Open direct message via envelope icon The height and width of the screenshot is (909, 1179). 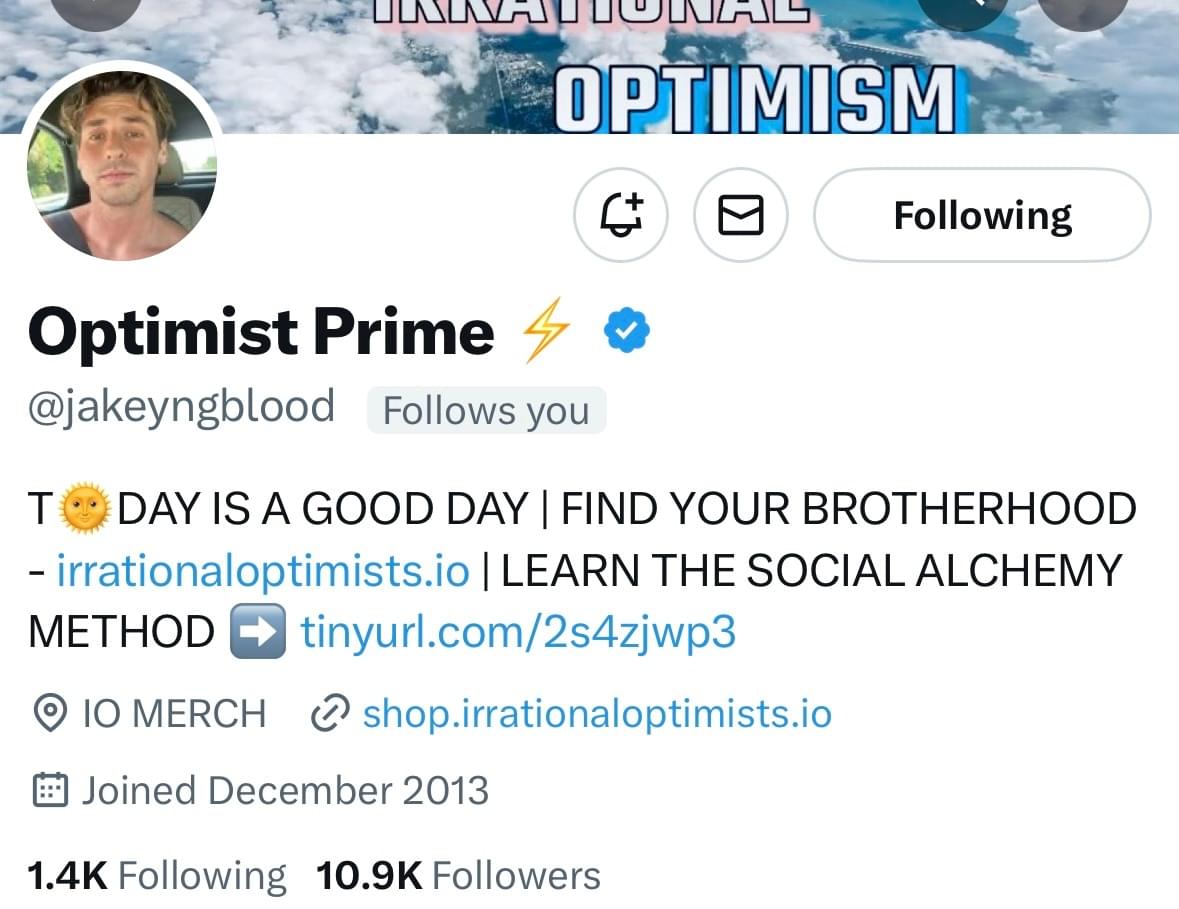[x=741, y=215]
